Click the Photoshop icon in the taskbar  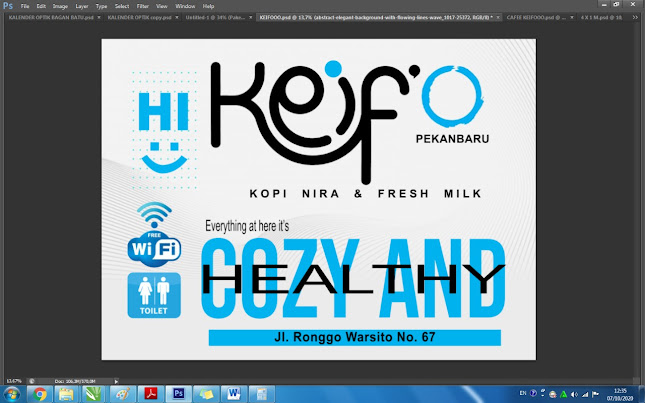point(182,394)
